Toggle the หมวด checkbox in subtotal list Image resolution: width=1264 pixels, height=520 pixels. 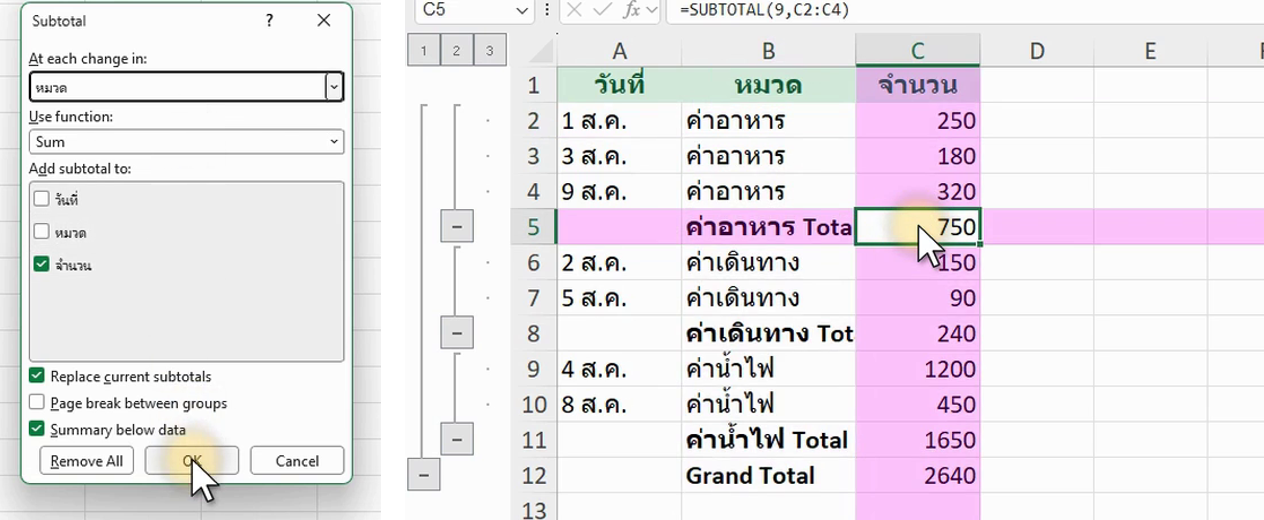pos(41,232)
